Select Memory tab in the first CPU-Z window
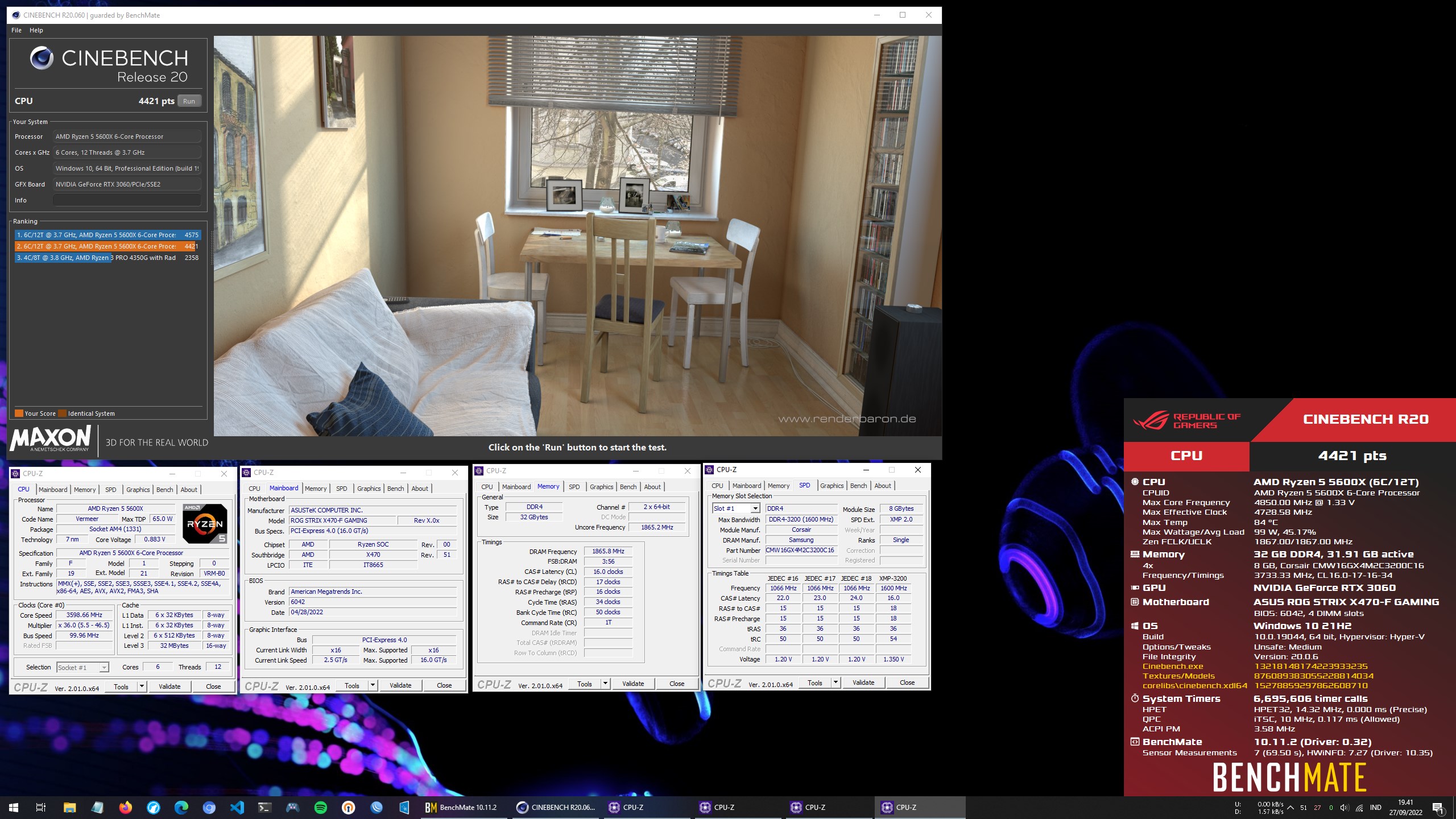The width and height of the screenshot is (1456, 819). 85,489
